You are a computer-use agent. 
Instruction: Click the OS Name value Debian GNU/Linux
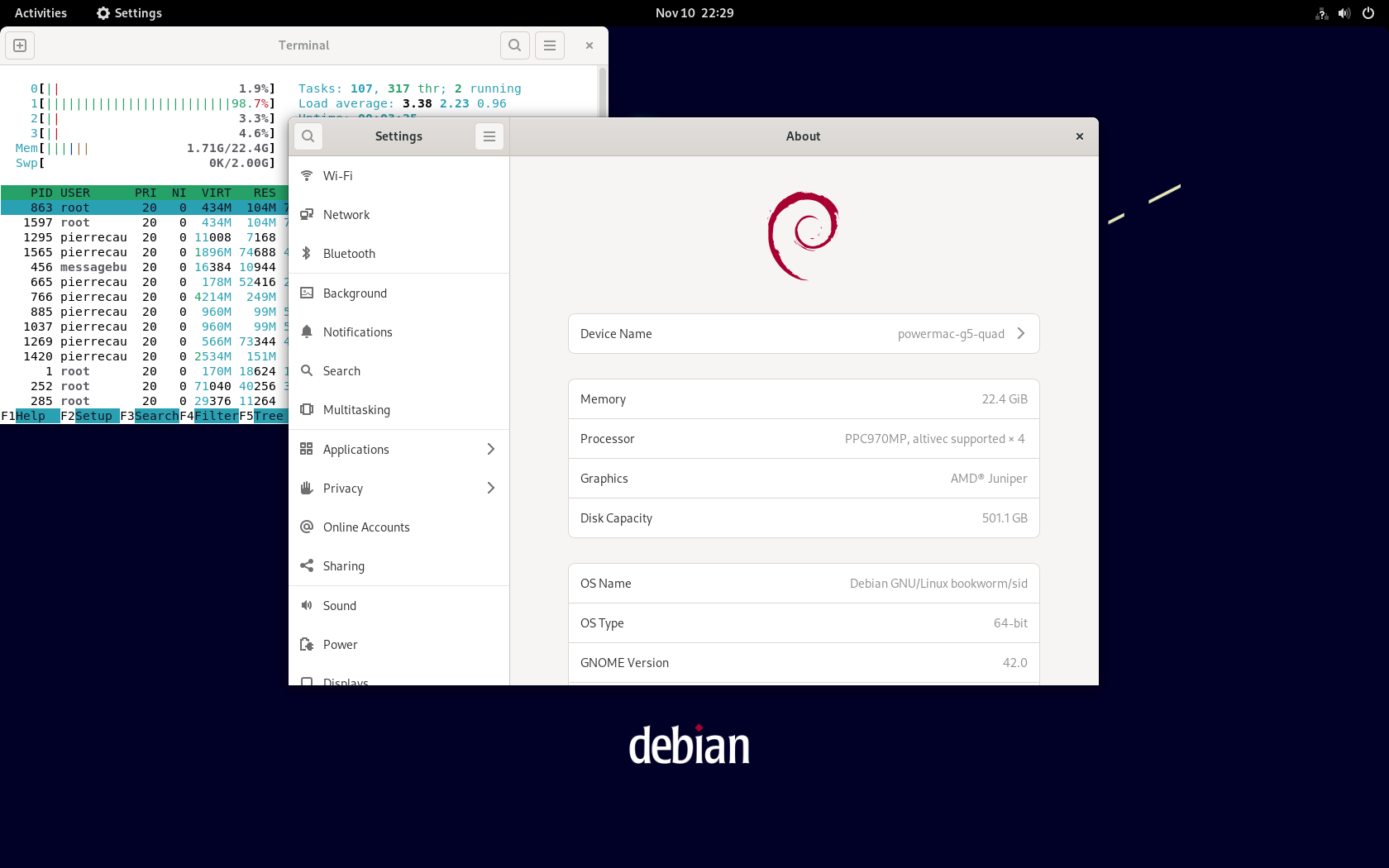tap(938, 583)
